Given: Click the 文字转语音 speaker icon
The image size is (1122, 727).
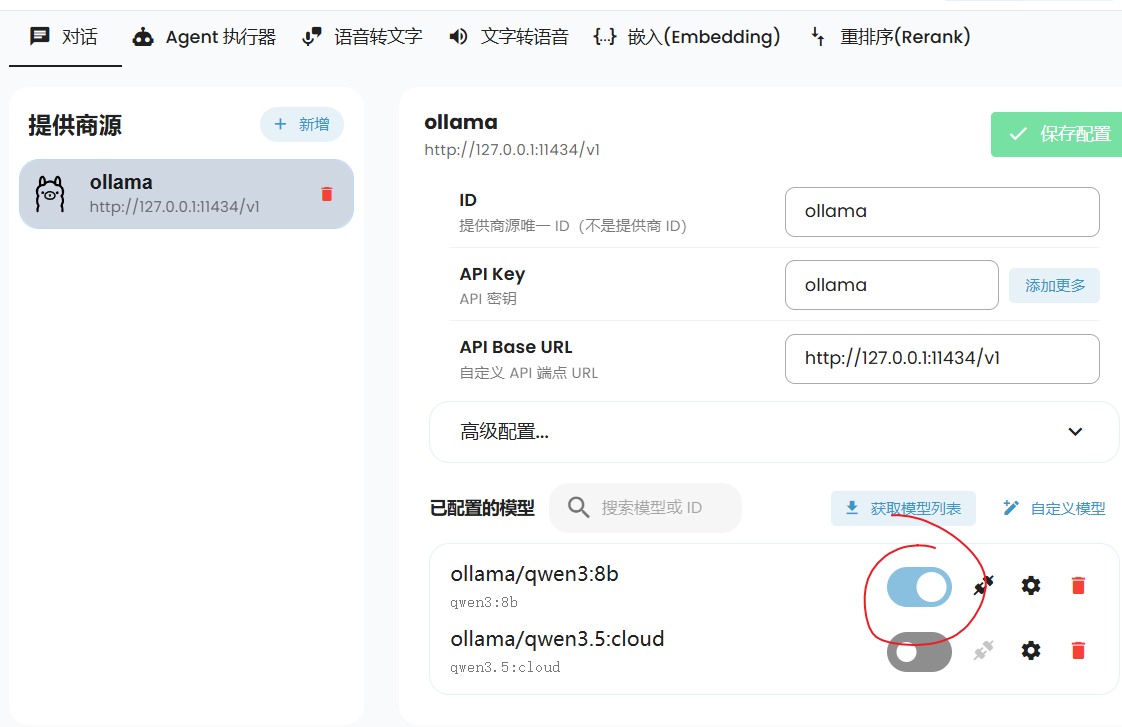Looking at the screenshot, I should tap(458, 36).
